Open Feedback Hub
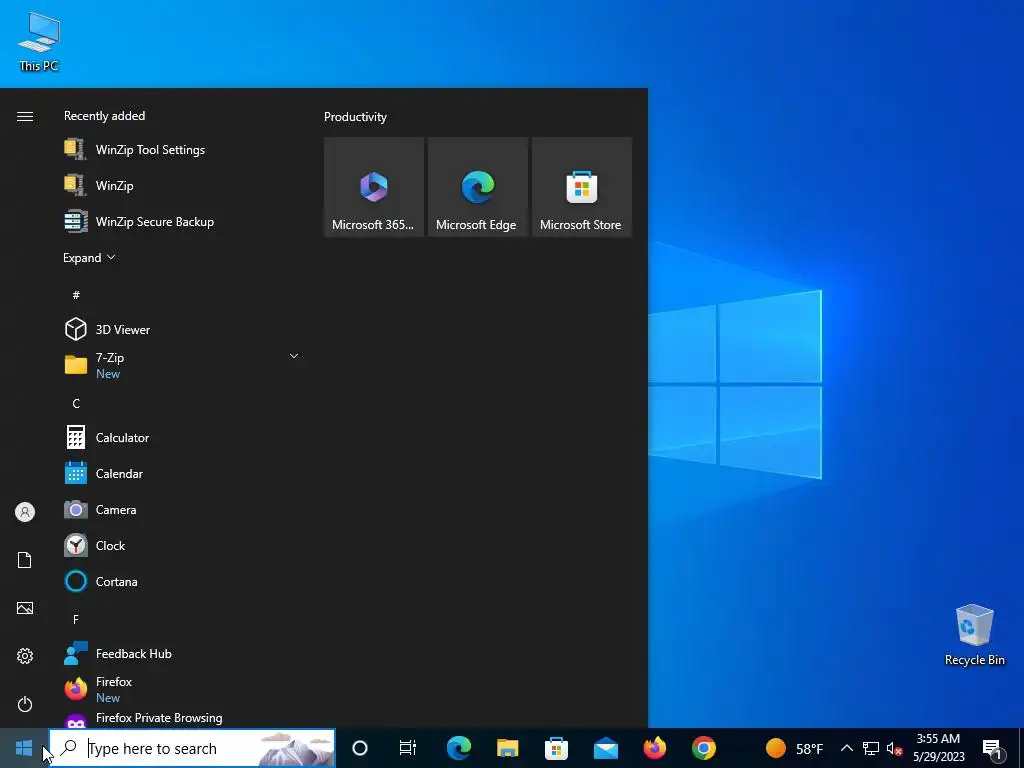Viewport: 1024px width, 768px height. tap(183, 653)
